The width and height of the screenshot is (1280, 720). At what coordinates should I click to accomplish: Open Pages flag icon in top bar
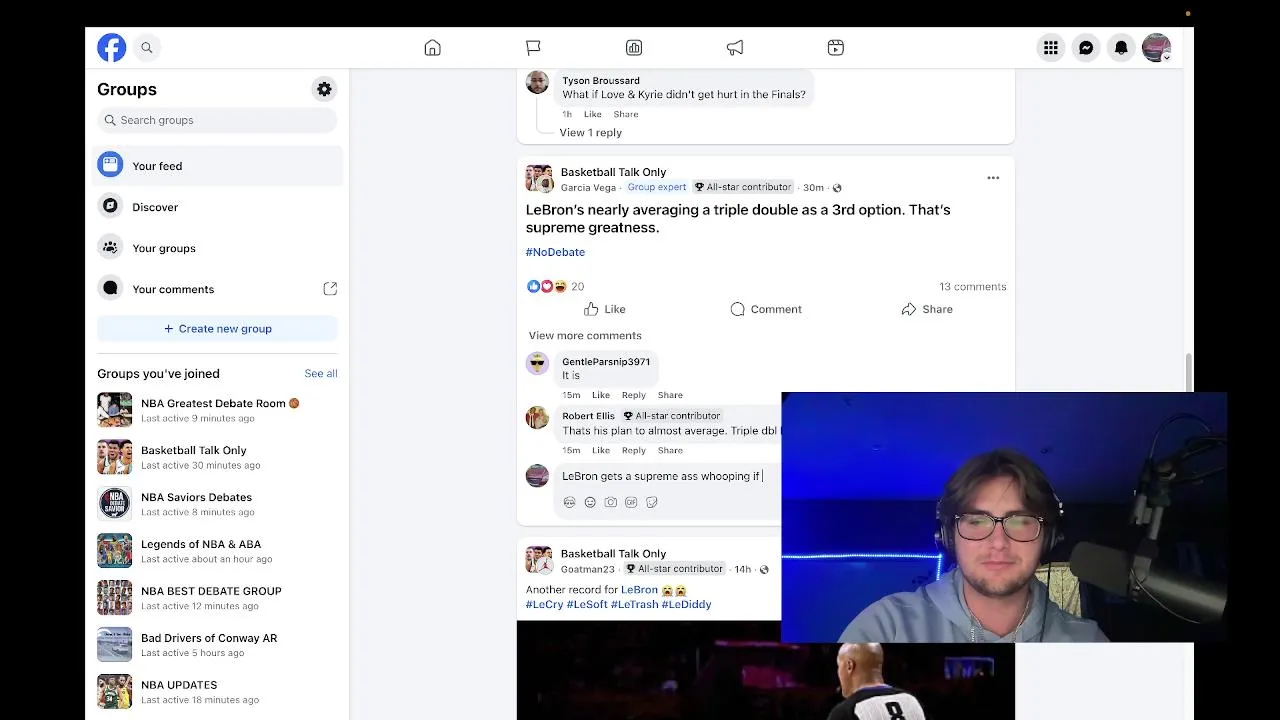[533, 48]
